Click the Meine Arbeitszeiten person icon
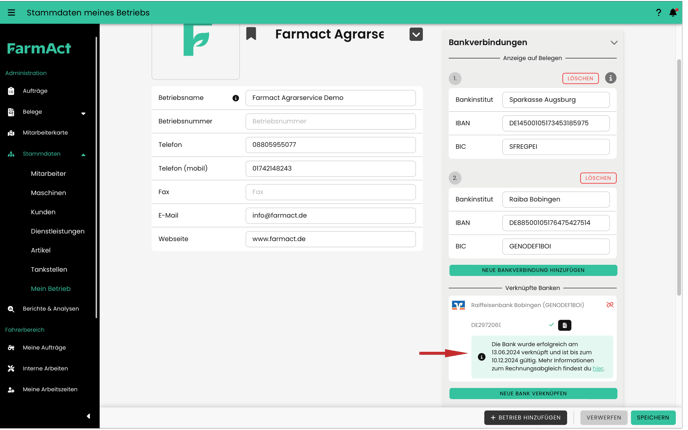 tap(11, 390)
